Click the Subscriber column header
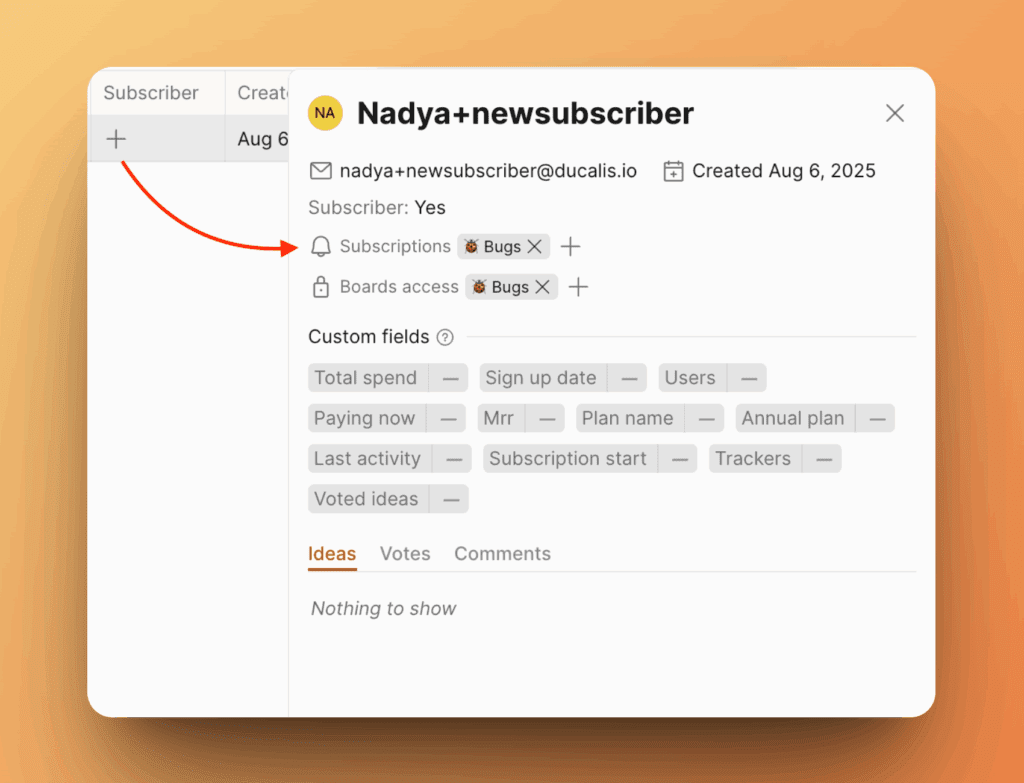Screen dimensions: 1024x783 pos(151,93)
